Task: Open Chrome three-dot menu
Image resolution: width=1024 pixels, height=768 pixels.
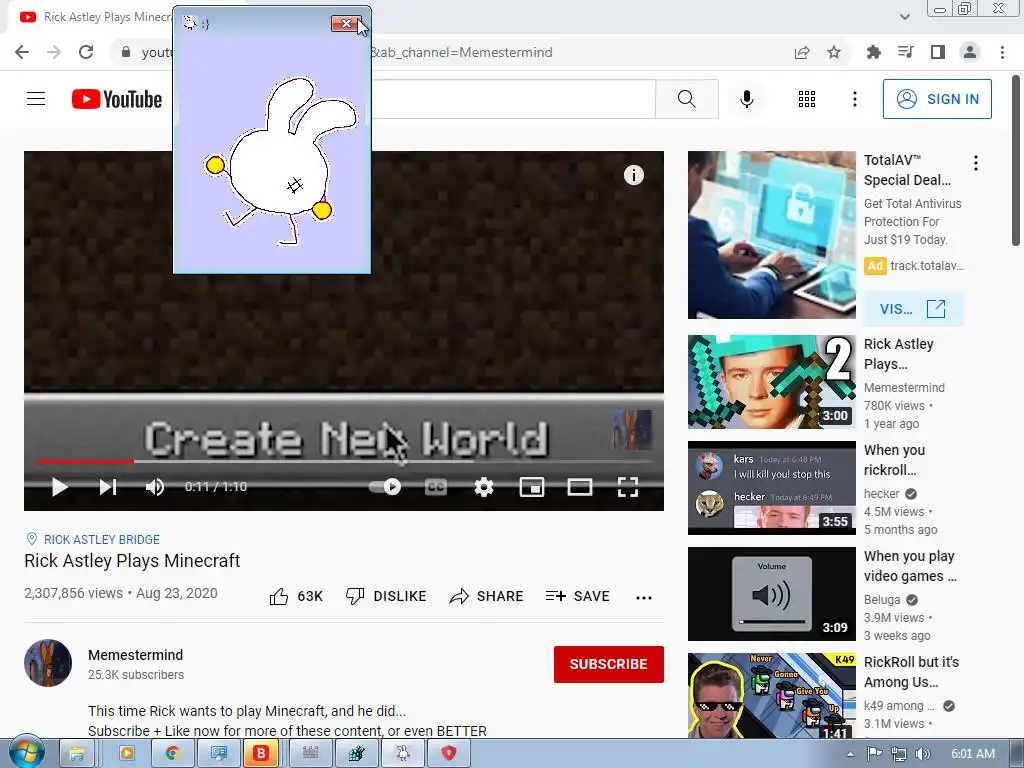Action: [1002, 52]
